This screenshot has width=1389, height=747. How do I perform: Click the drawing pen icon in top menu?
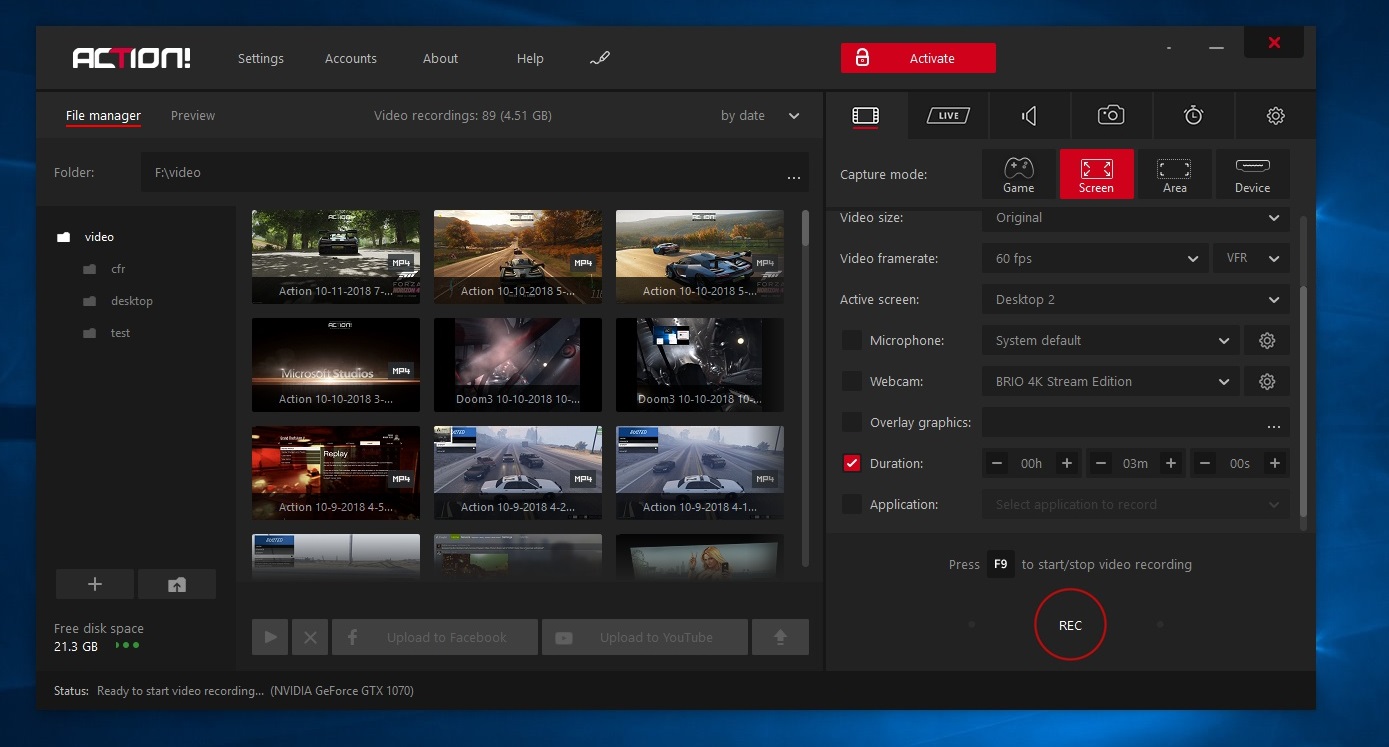point(600,58)
